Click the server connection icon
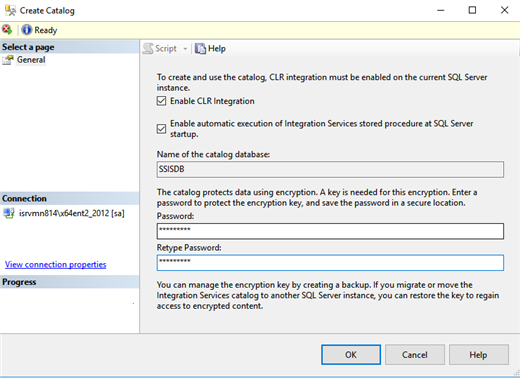 [x=9, y=213]
